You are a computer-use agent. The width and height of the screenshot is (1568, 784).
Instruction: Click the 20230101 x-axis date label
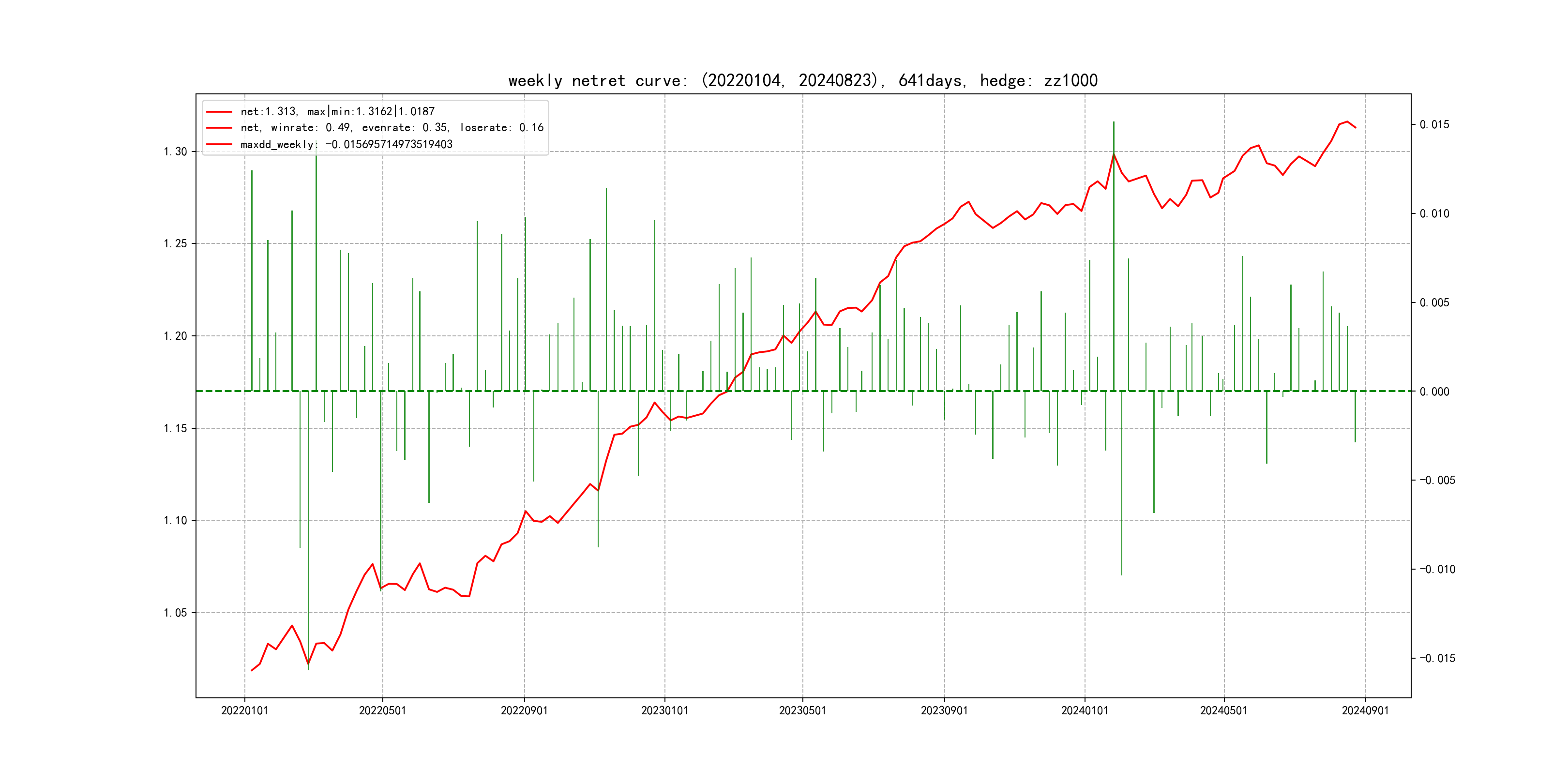pos(664,710)
